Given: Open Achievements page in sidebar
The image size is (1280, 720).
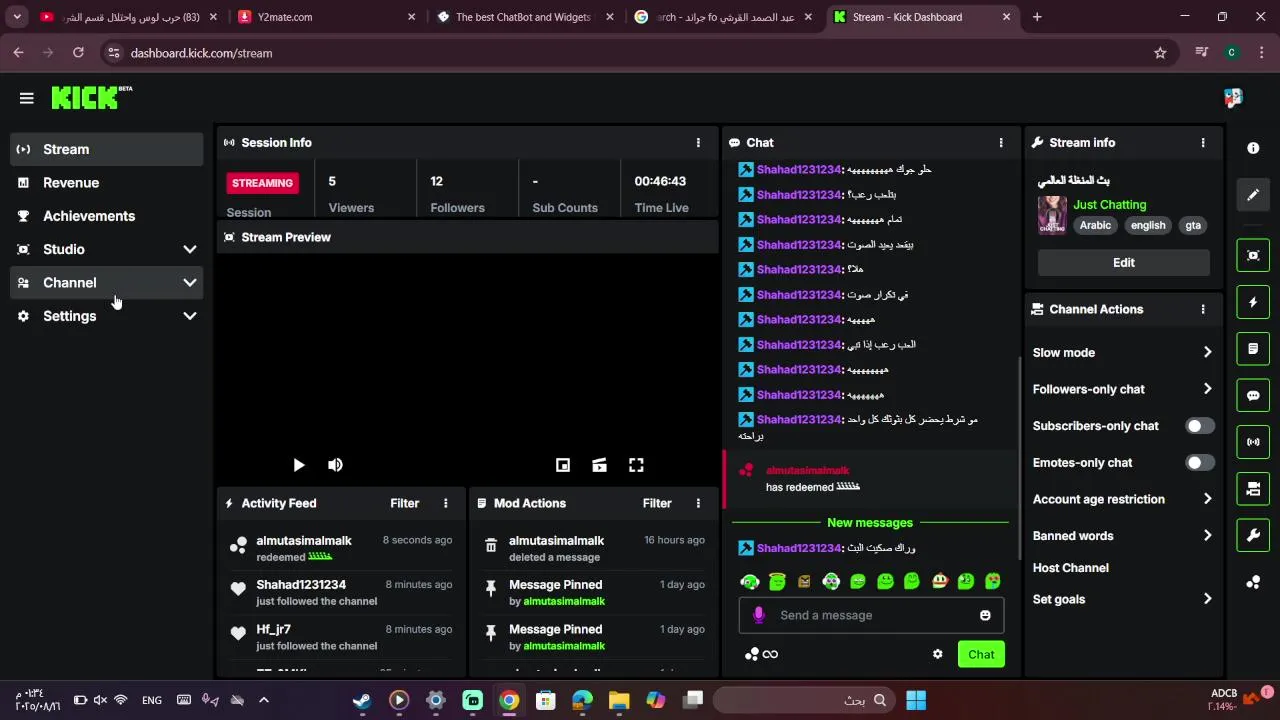Looking at the screenshot, I should point(107,216).
